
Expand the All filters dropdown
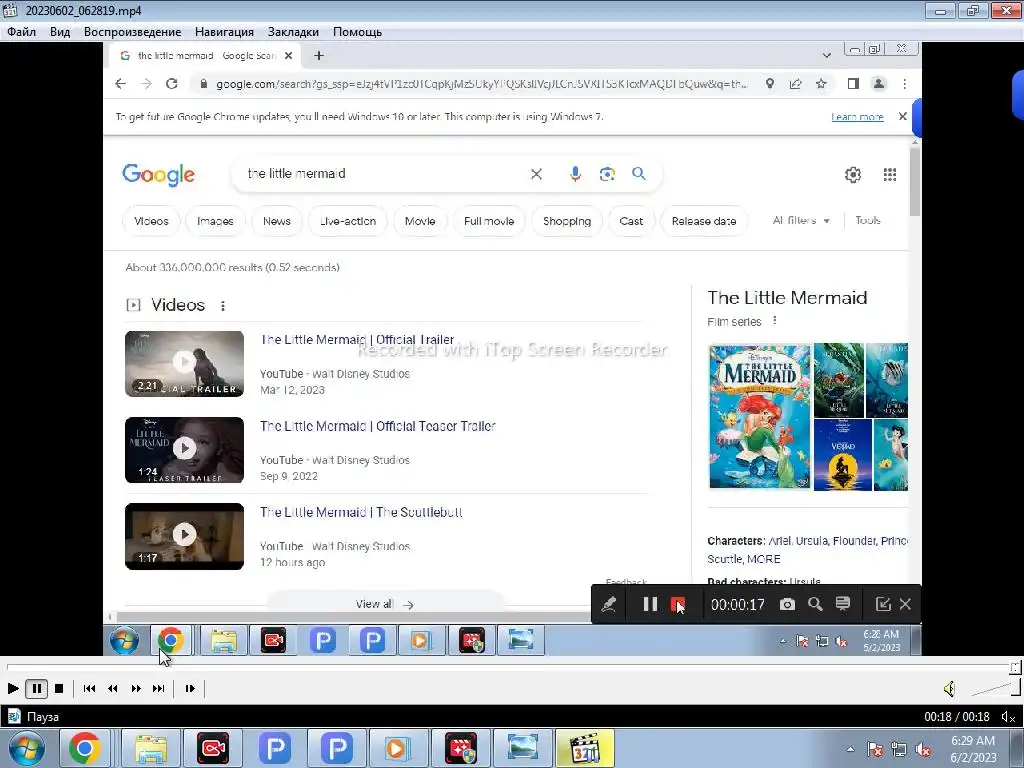point(801,221)
